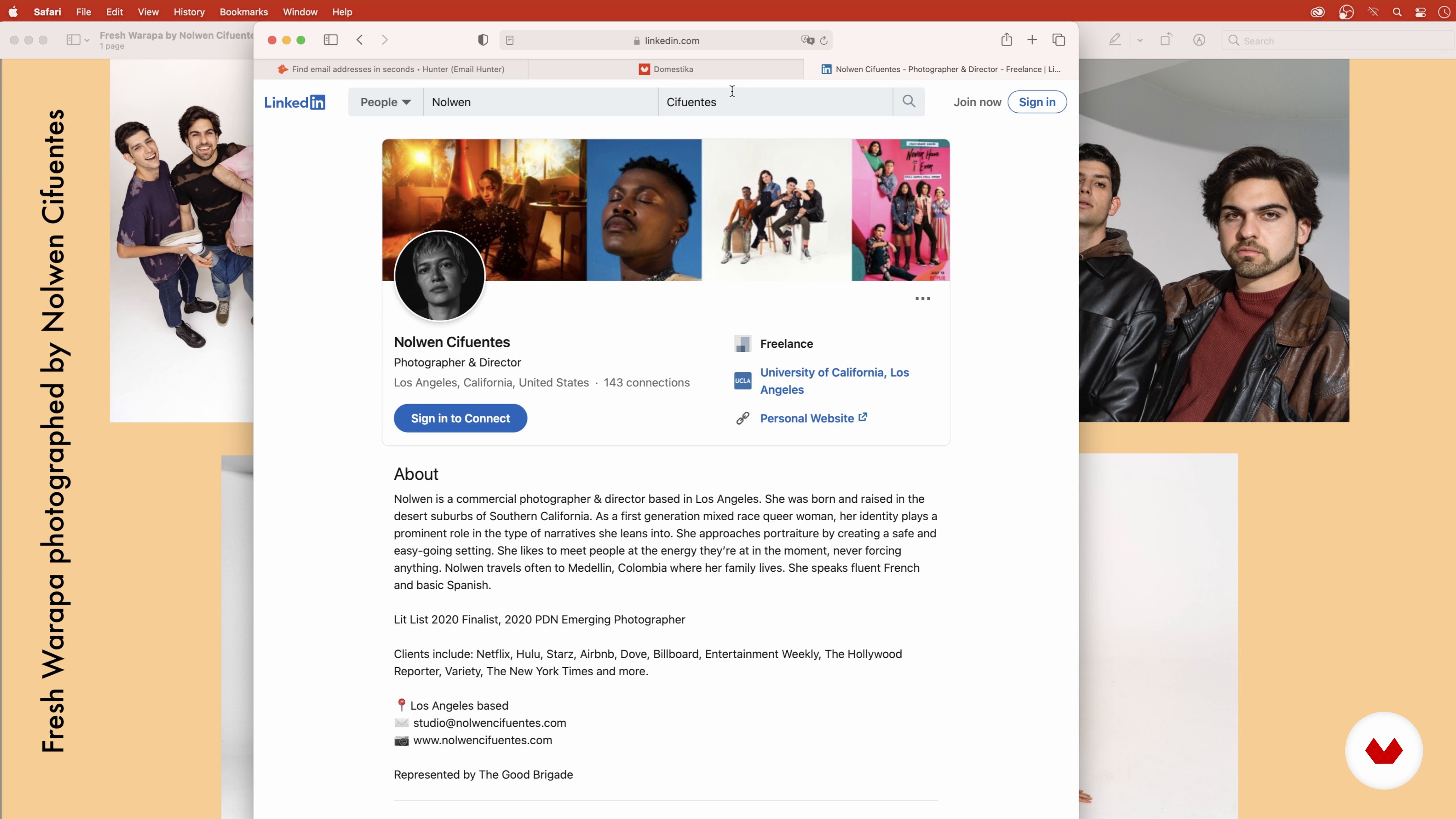The image size is (1456, 819).
Task: Open the History menu
Action: [x=189, y=12]
